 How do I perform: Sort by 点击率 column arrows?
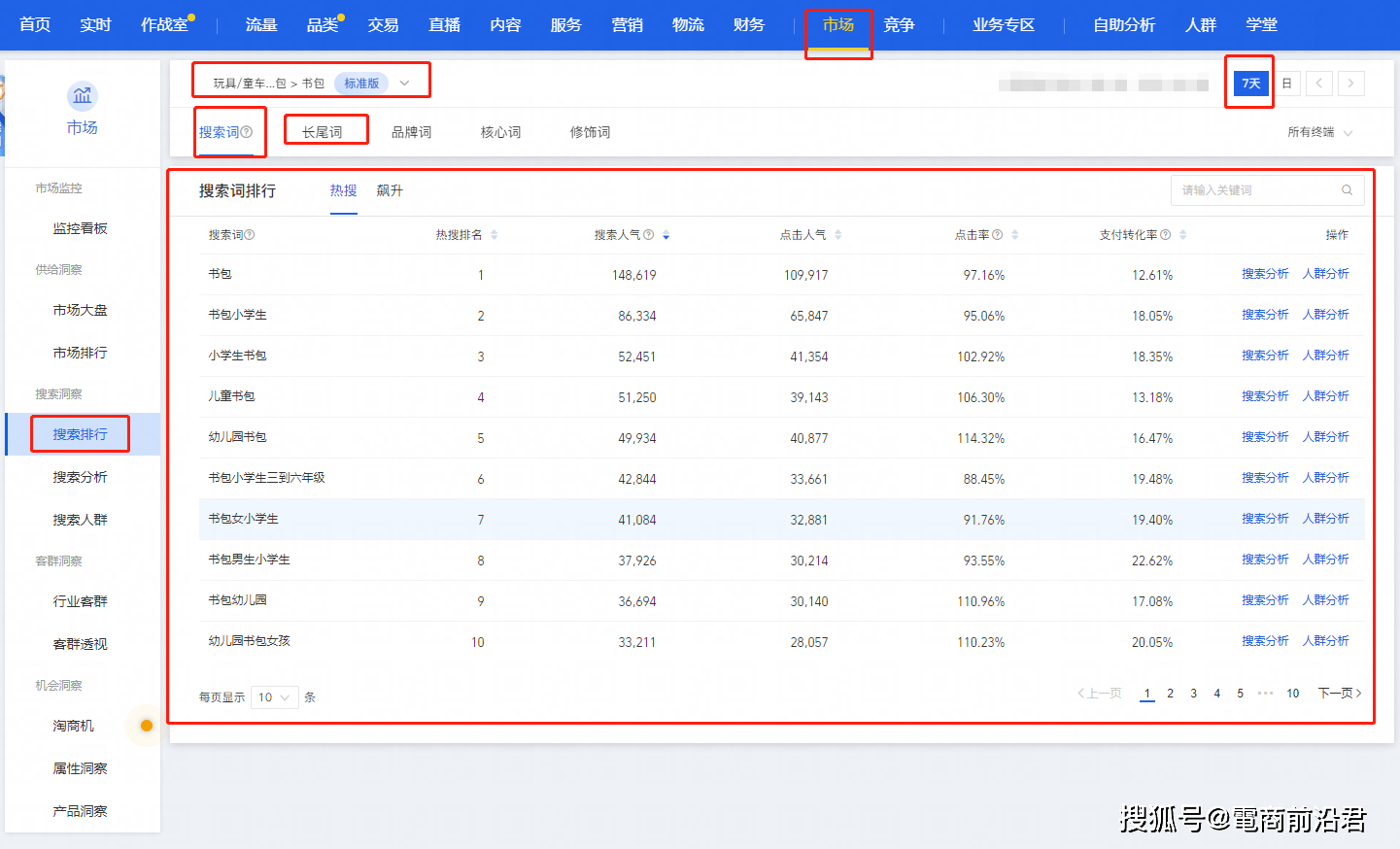pos(1014,235)
